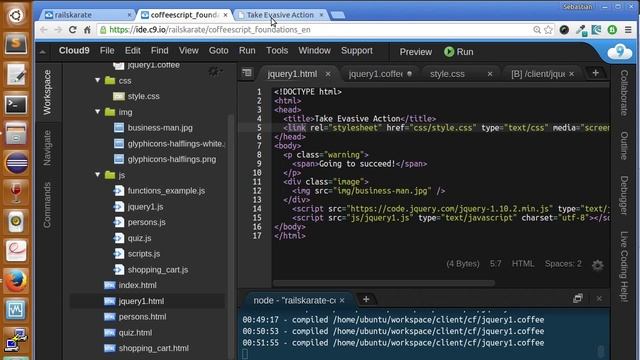Image resolution: width=640 pixels, height=360 pixels.
Task: Open editor status bar settings gear
Action: click(598, 265)
